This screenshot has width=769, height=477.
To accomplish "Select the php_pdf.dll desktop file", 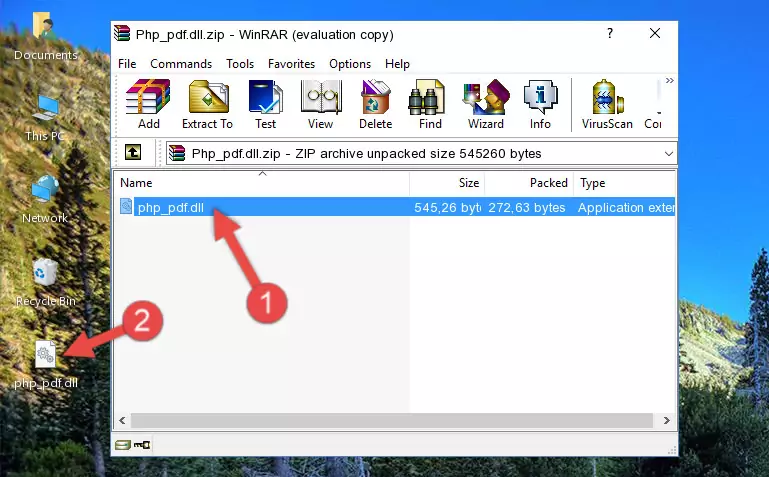I will [46, 365].
